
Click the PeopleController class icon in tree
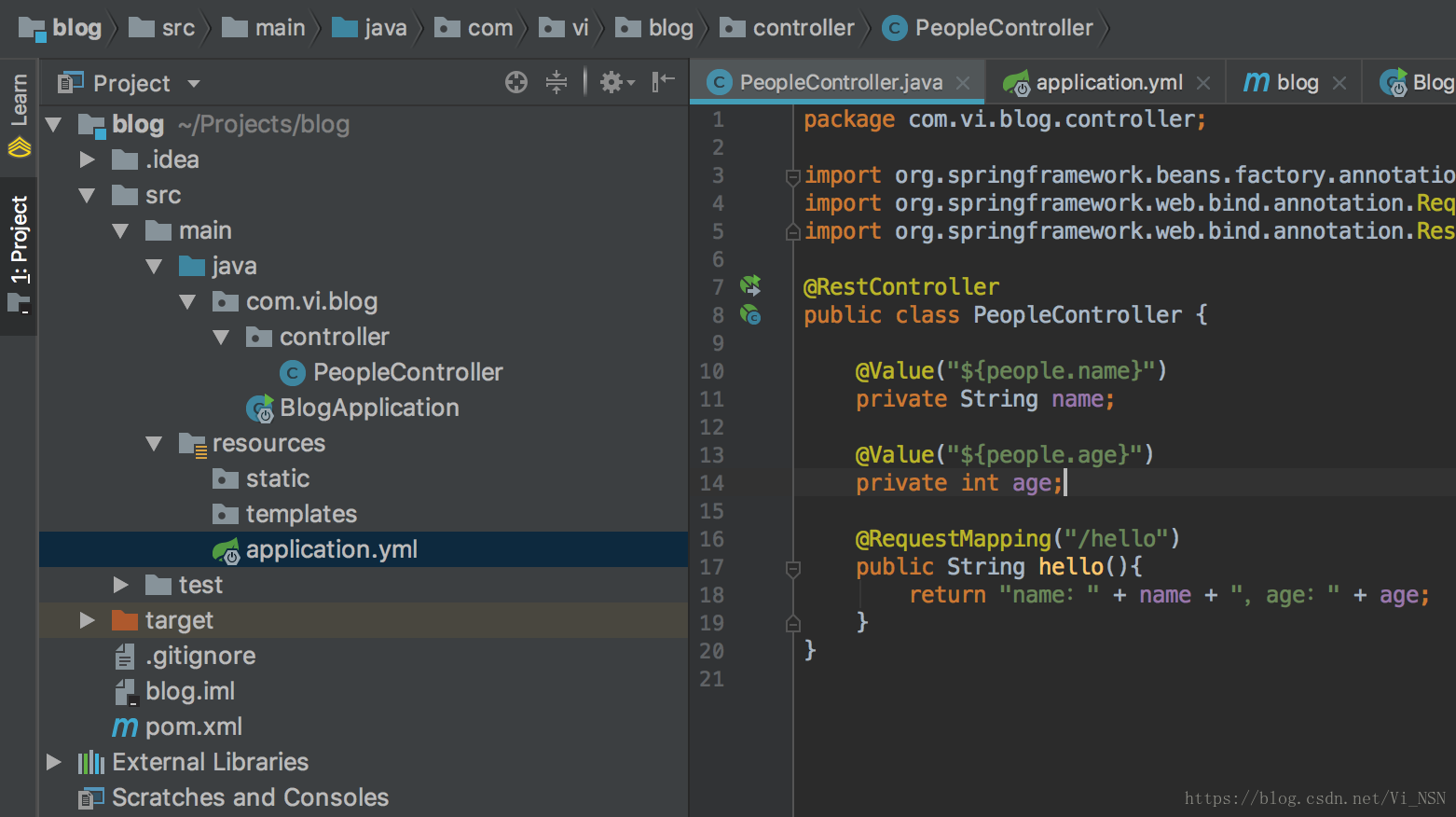tap(293, 373)
